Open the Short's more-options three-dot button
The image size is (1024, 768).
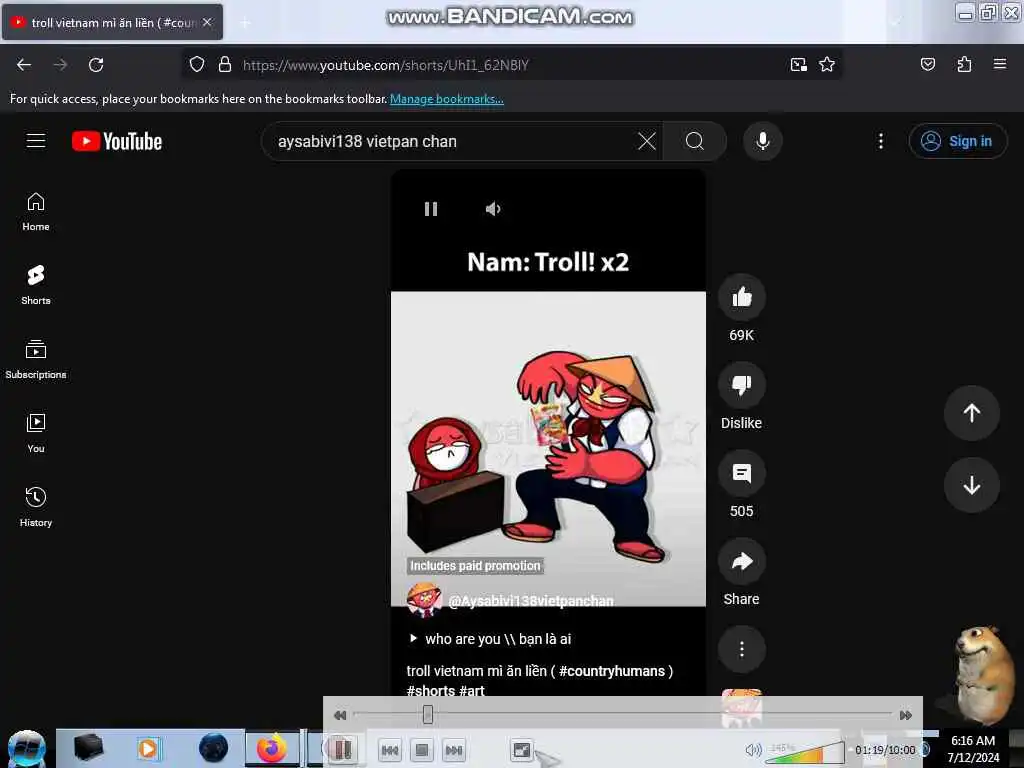point(741,649)
